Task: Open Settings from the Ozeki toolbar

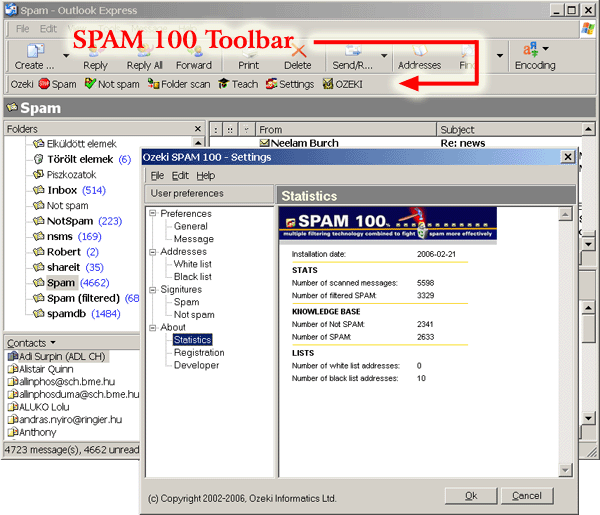Action: pos(290,84)
